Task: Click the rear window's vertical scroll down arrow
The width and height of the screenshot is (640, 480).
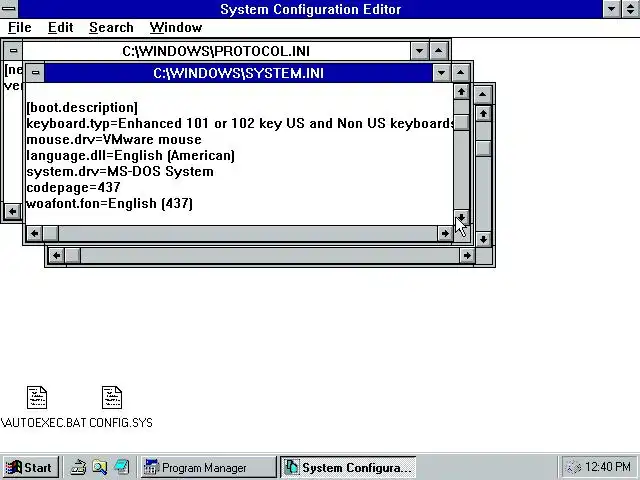Action: pos(483,239)
